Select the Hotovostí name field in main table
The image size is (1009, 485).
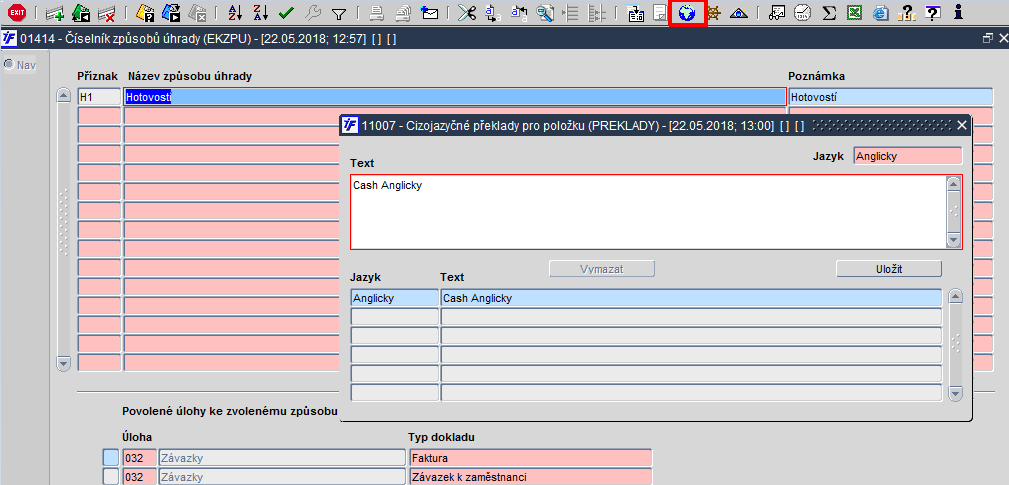pos(455,97)
